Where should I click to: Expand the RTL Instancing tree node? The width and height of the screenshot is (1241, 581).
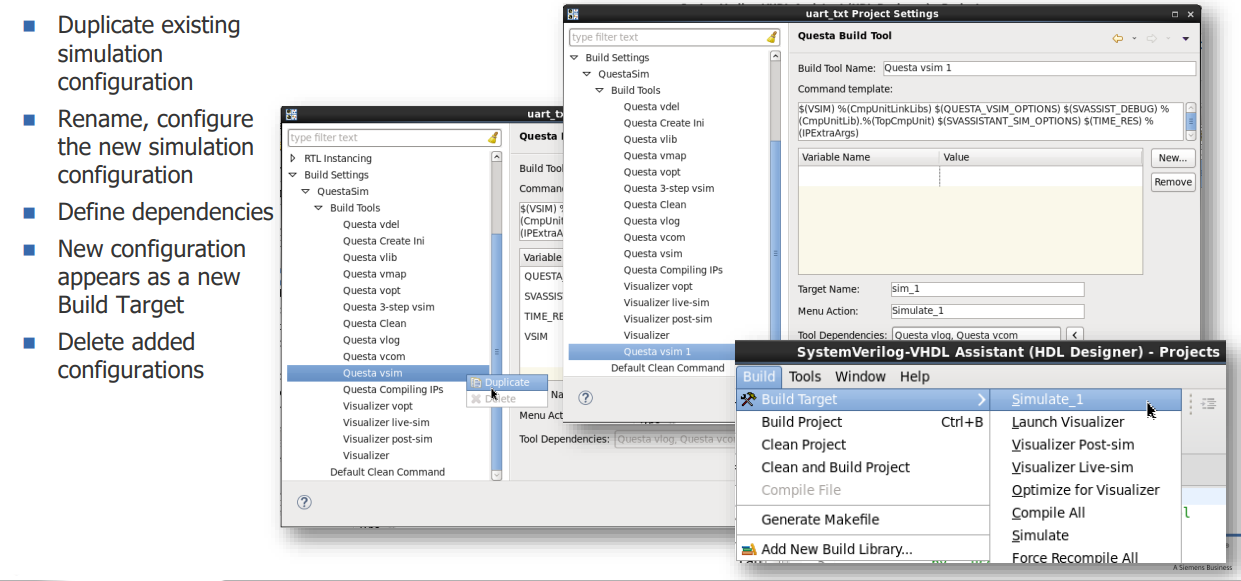293,158
